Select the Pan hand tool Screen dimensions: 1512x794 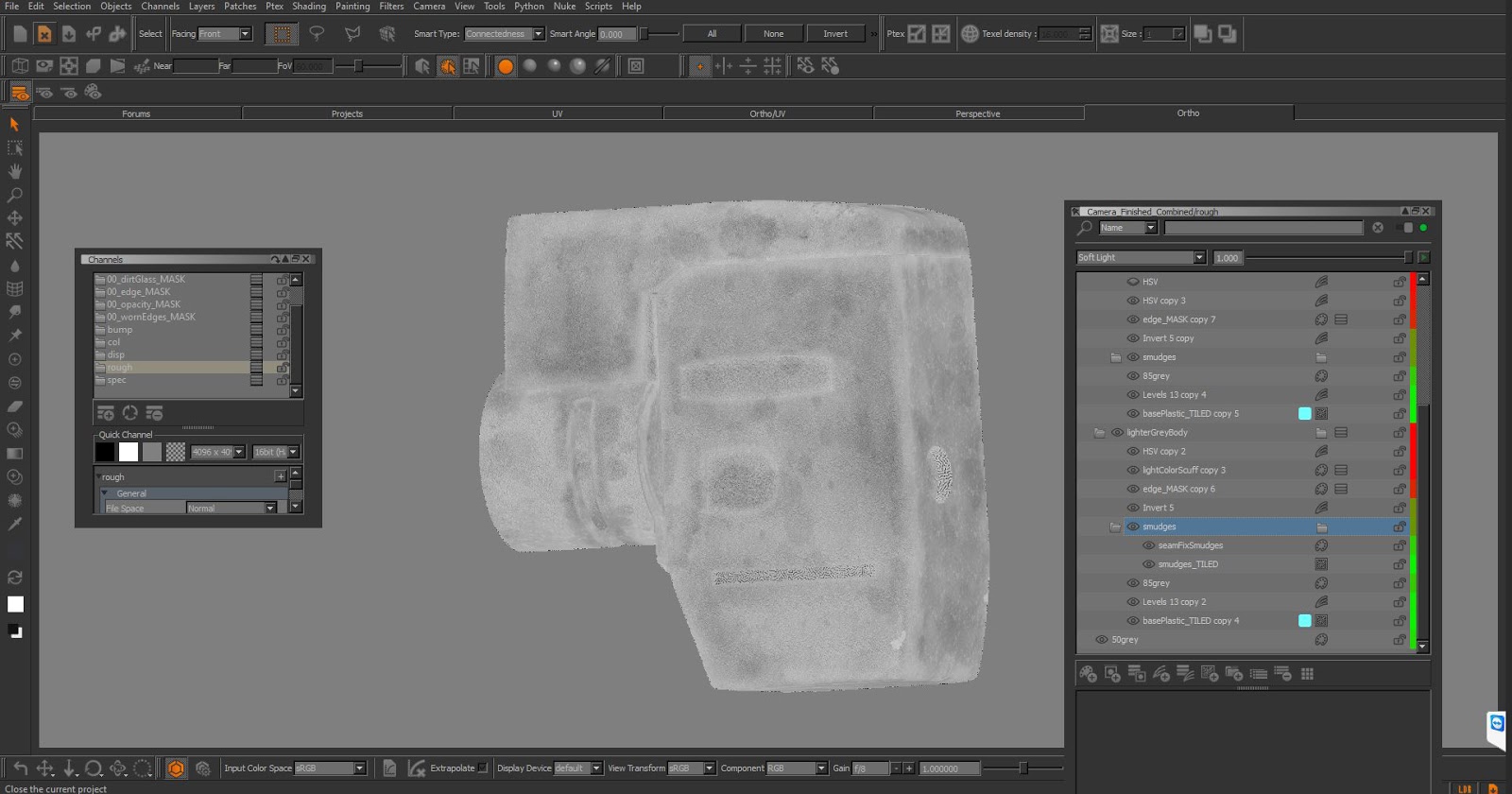[x=14, y=171]
